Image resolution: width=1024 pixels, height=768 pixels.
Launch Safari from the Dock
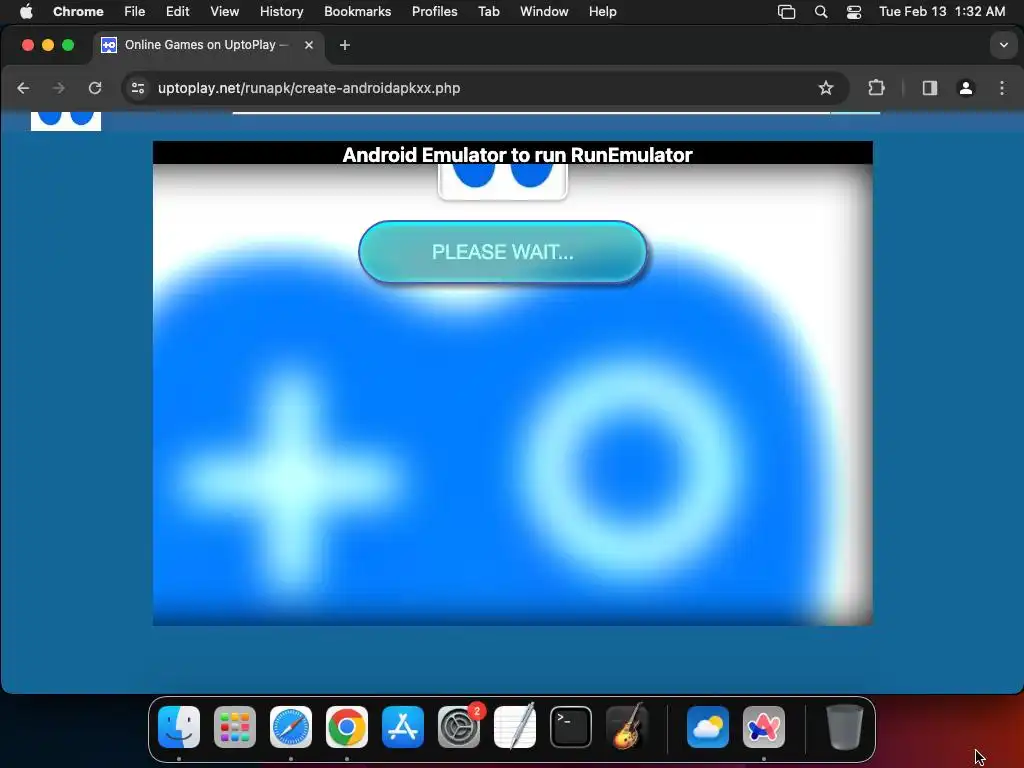[291, 727]
